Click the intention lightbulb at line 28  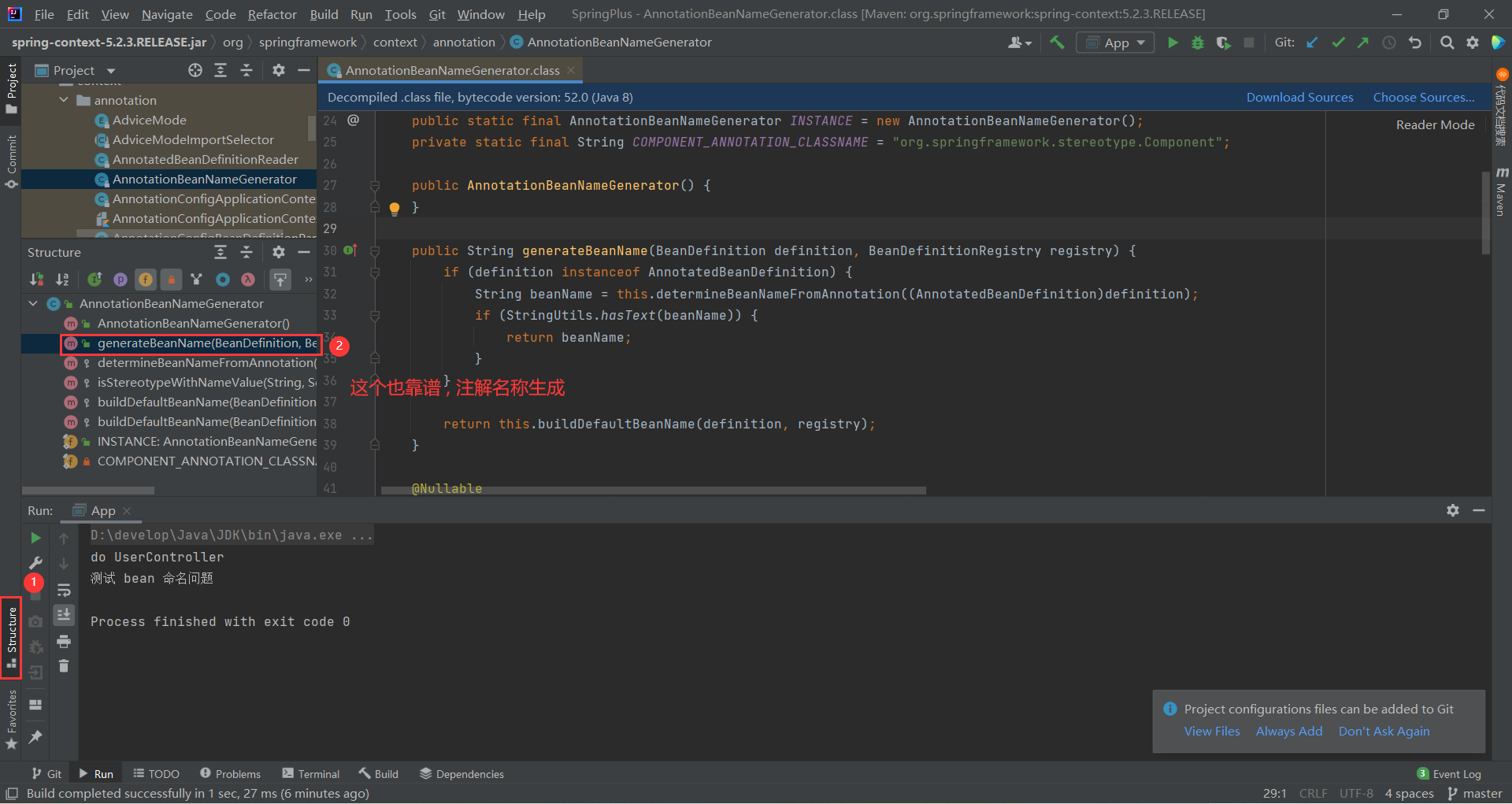(395, 209)
